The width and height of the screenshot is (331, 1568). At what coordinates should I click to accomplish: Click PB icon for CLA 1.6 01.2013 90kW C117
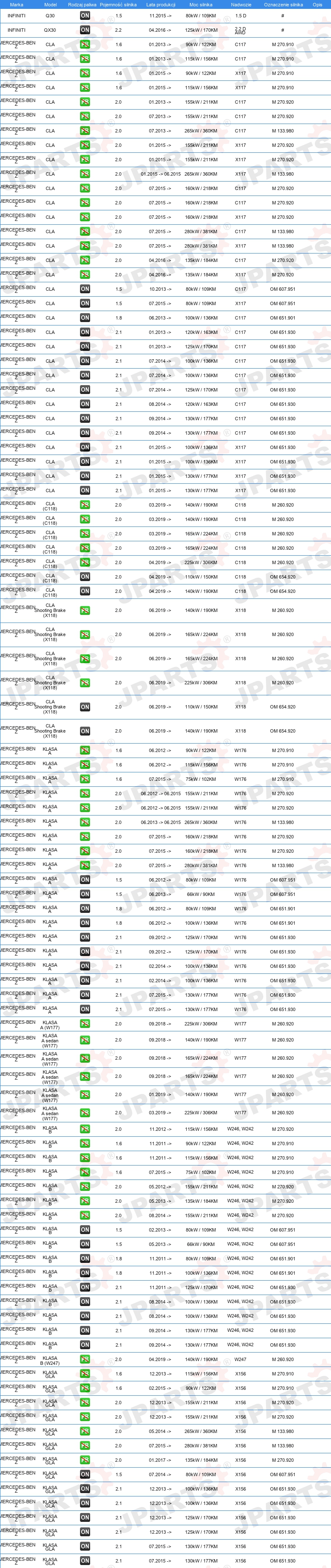85,44
